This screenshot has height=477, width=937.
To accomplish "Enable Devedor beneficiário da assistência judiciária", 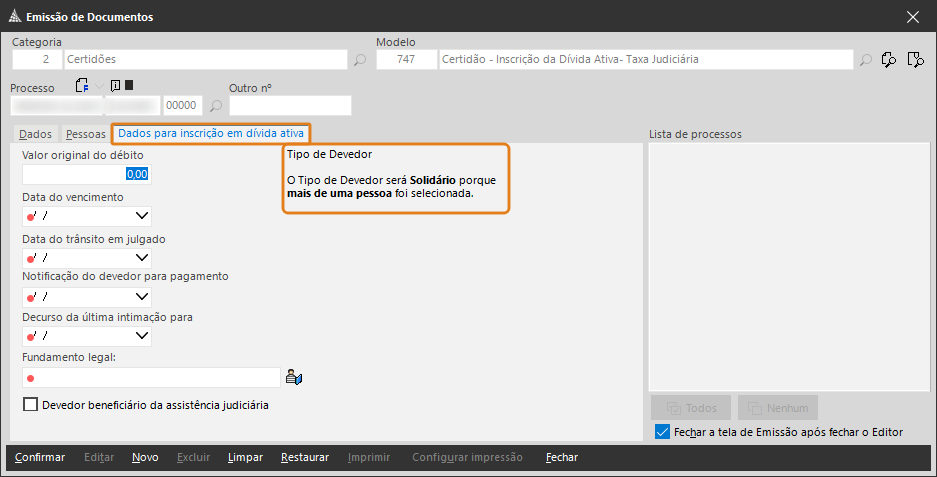I will (x=30, y=405).
